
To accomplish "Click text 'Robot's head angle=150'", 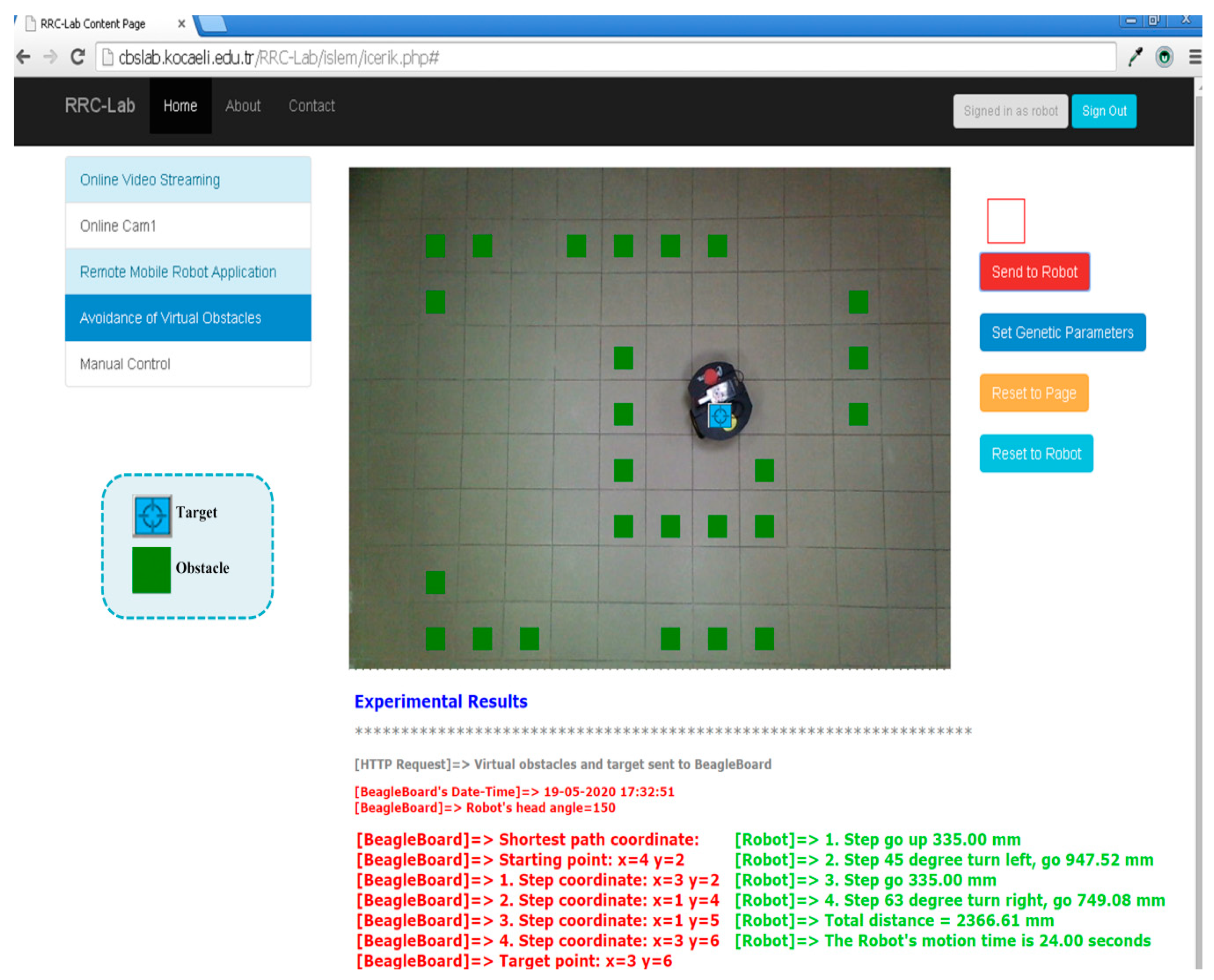I will (540, 807).
